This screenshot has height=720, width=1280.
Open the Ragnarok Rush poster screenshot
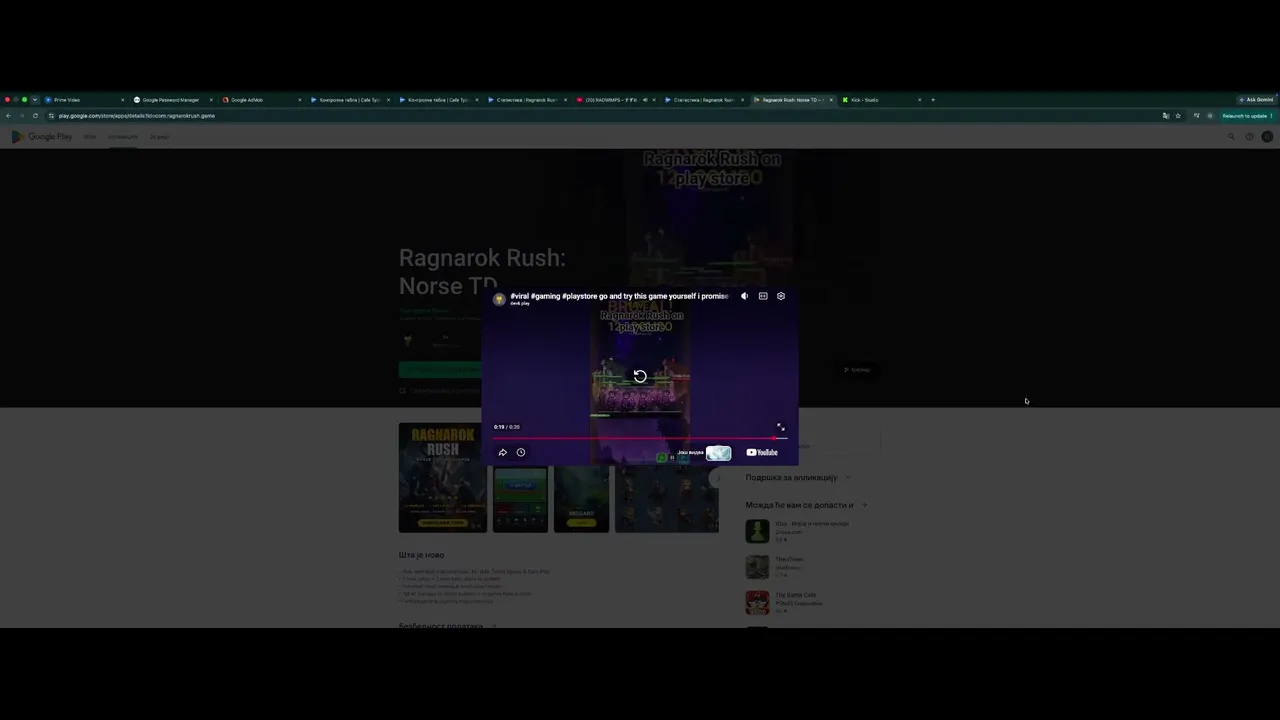pyautogui.click(x=443, y=478)
